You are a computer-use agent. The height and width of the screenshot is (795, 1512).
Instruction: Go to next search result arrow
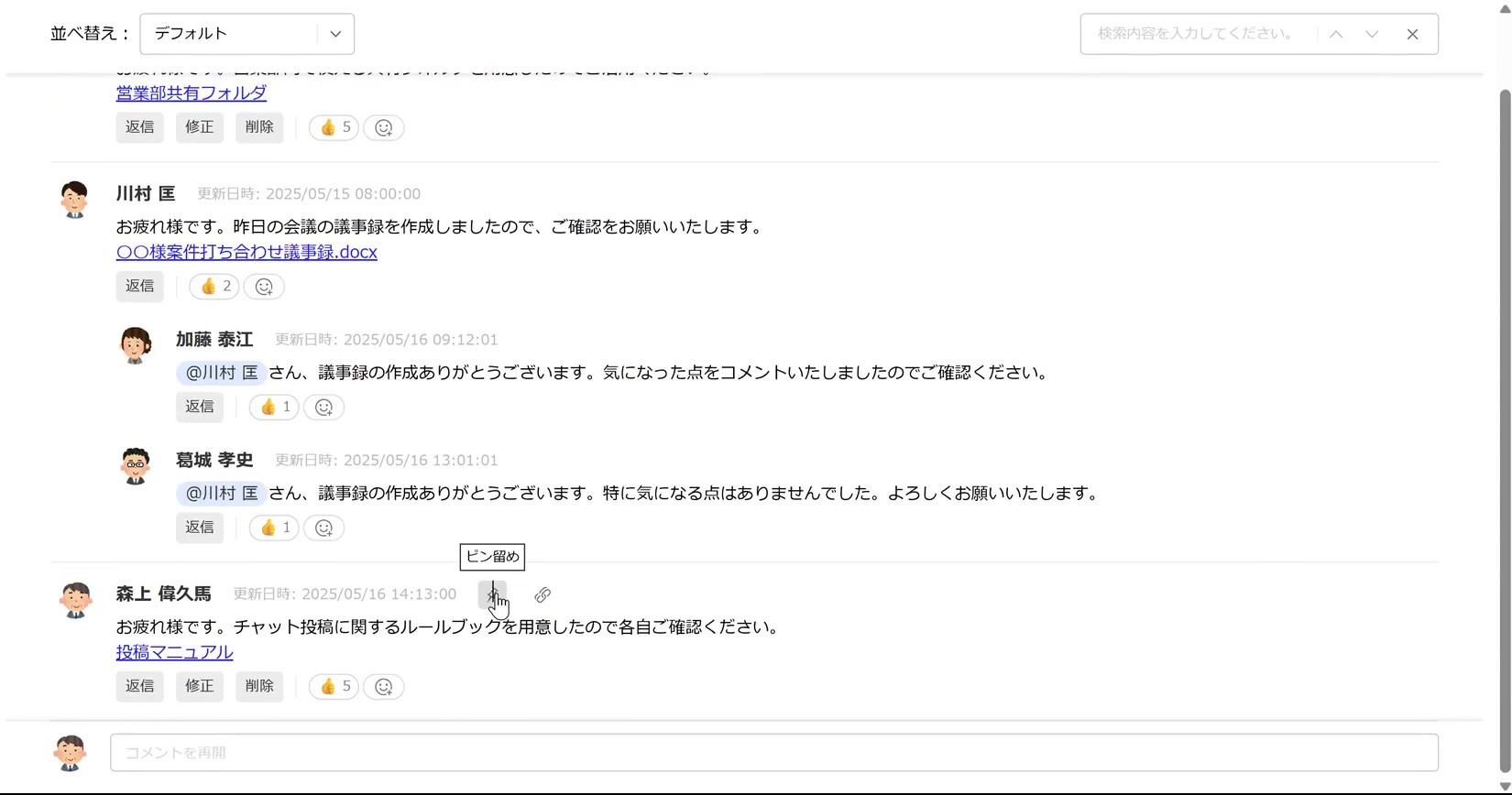coord(1372,34)
